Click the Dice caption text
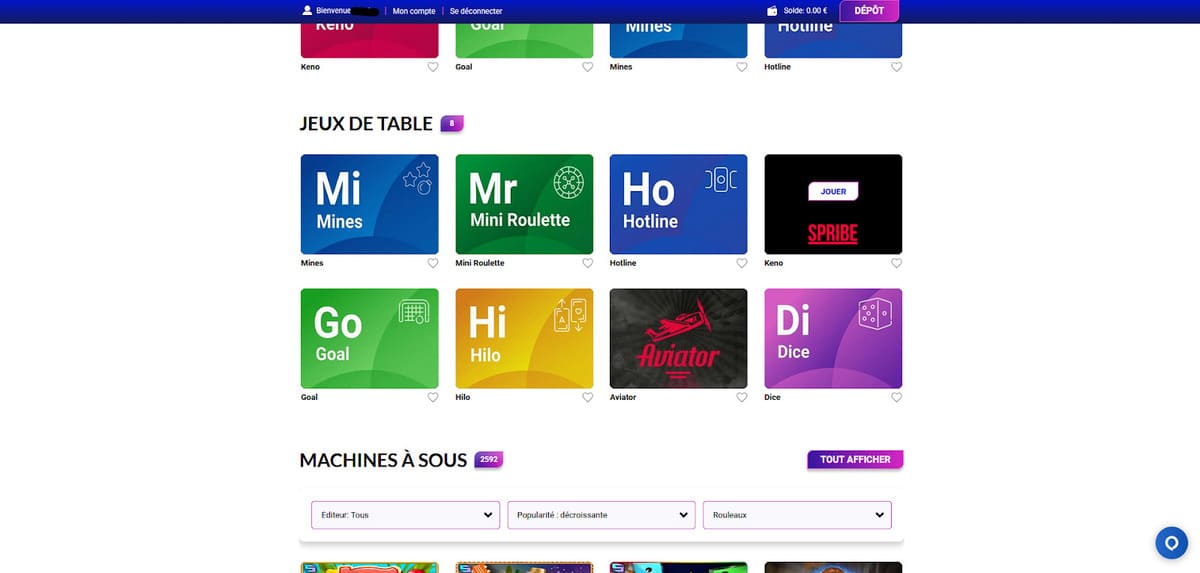This screenshot has height=573, width=1200. [772, 397]
